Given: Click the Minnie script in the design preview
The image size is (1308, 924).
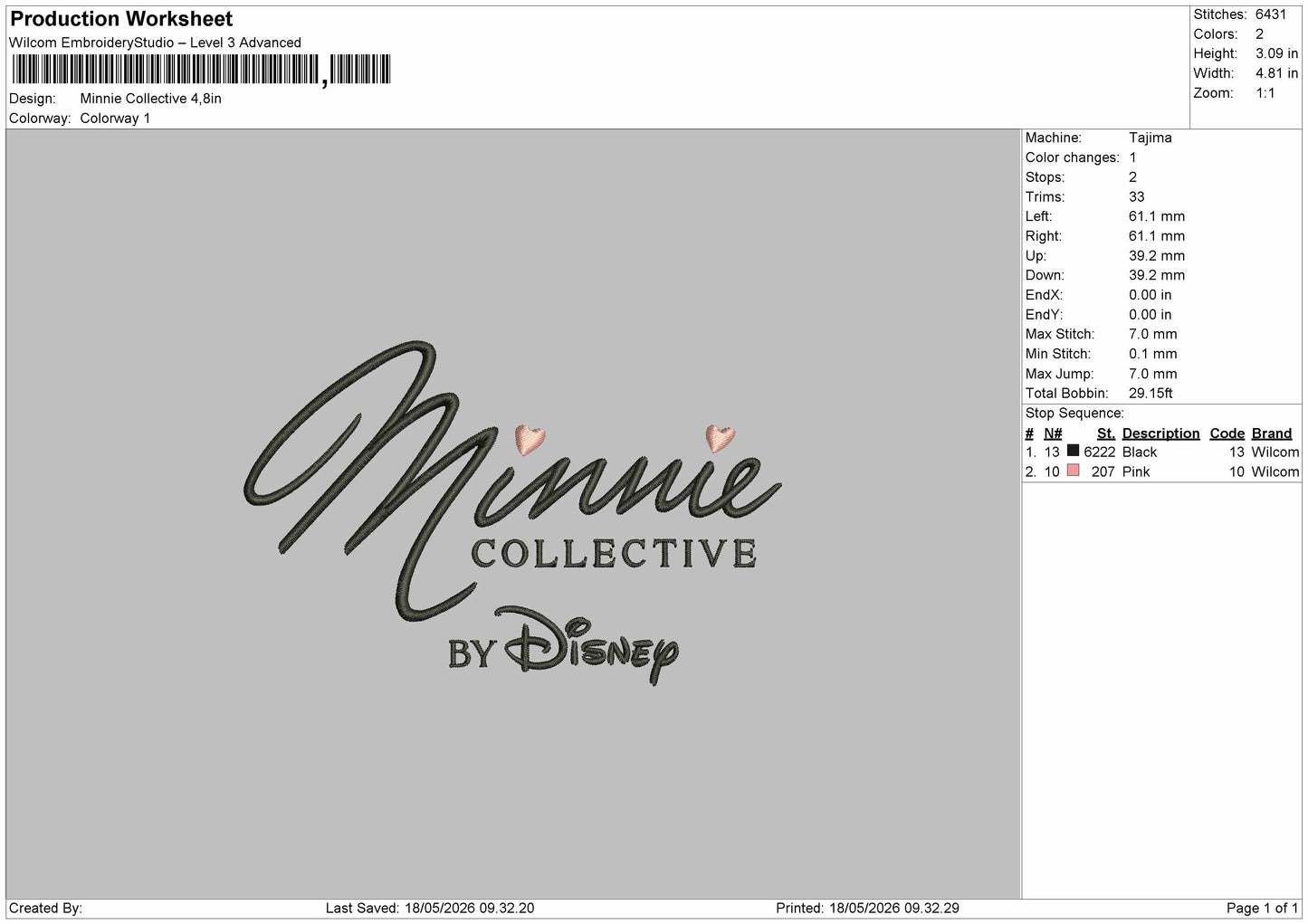Looking at the screenshot, I should pos(512,480).
